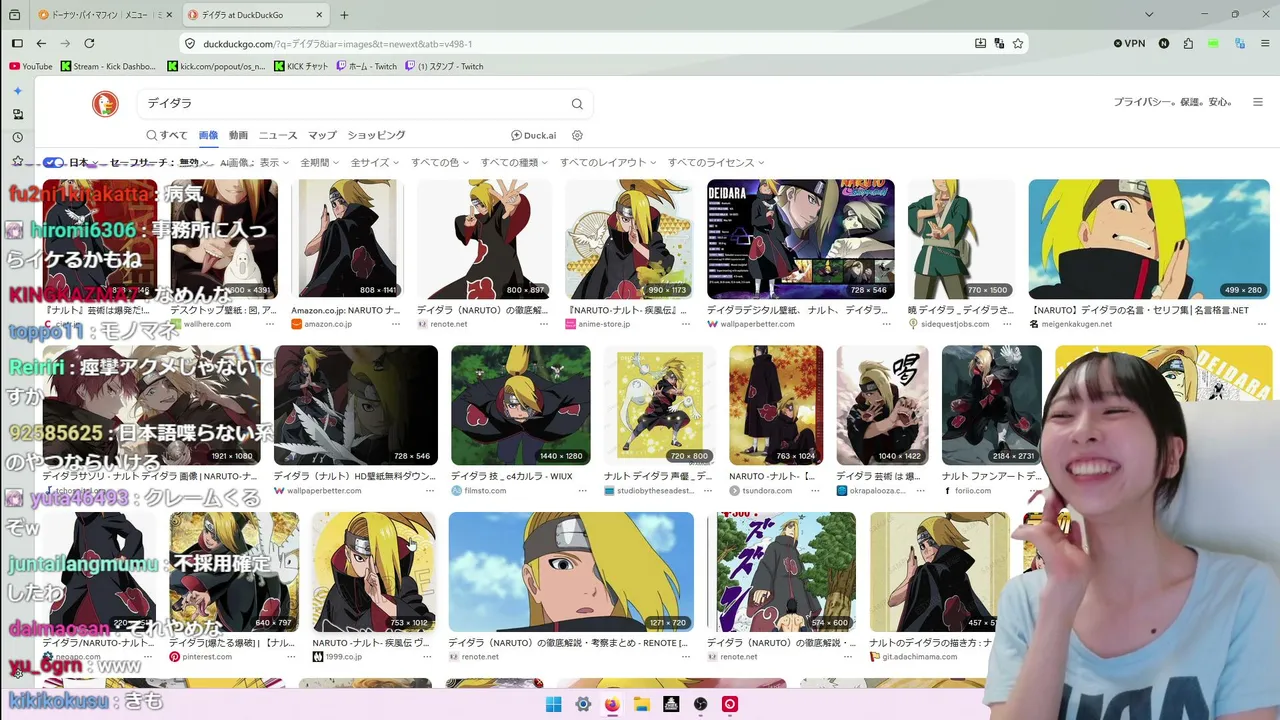Screen dimensions: 1280x720
Task: Switch to the 動画 videos tab
Action: (238, 135)
